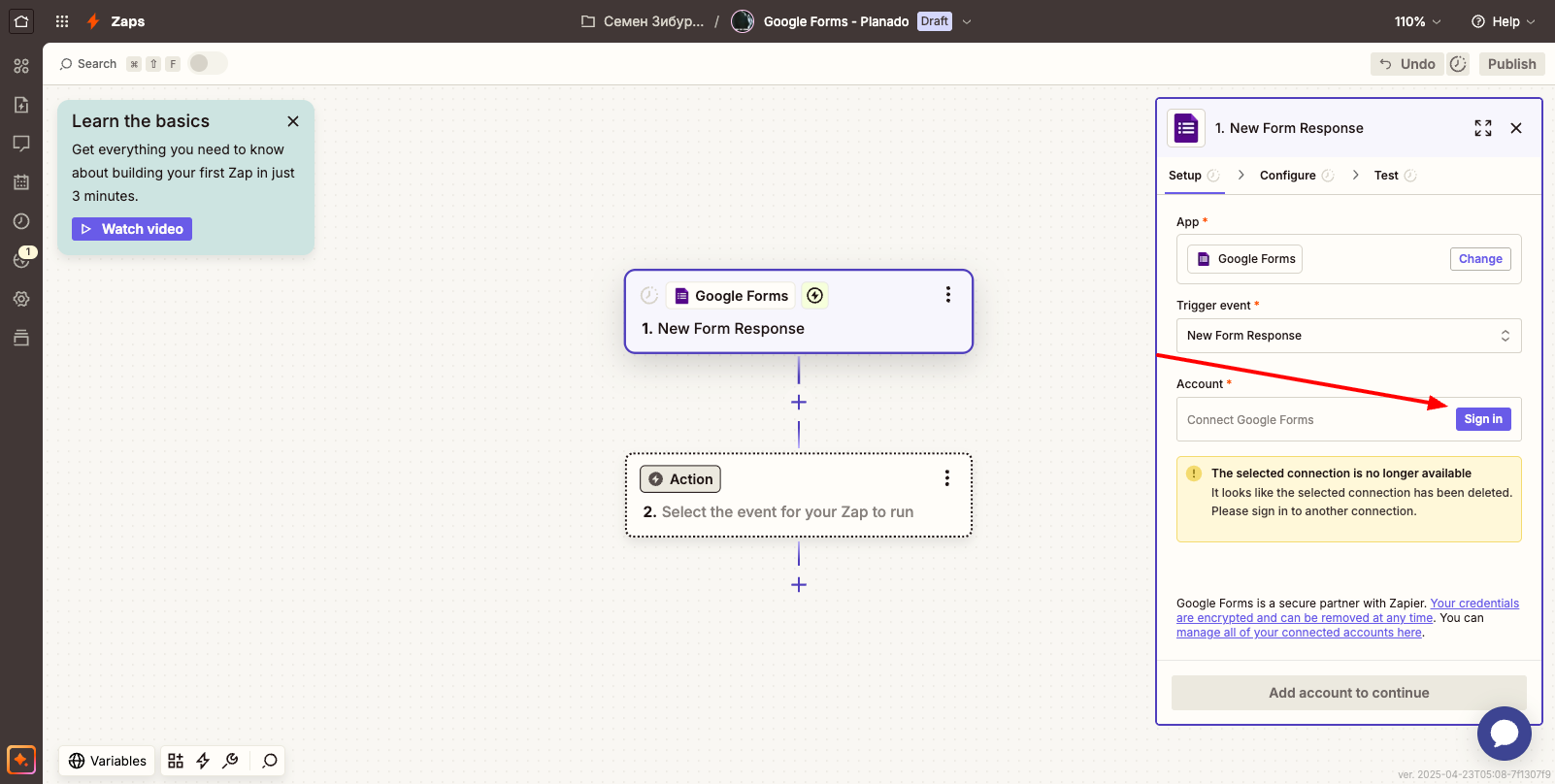
Task: Toggle the switch next to Search
Action: coord(208,63)
